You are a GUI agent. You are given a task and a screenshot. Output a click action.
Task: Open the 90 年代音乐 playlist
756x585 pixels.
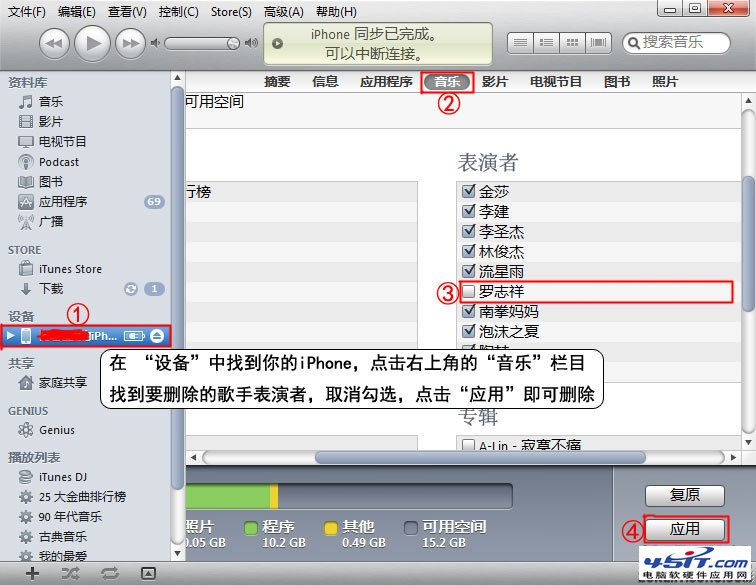70,517
